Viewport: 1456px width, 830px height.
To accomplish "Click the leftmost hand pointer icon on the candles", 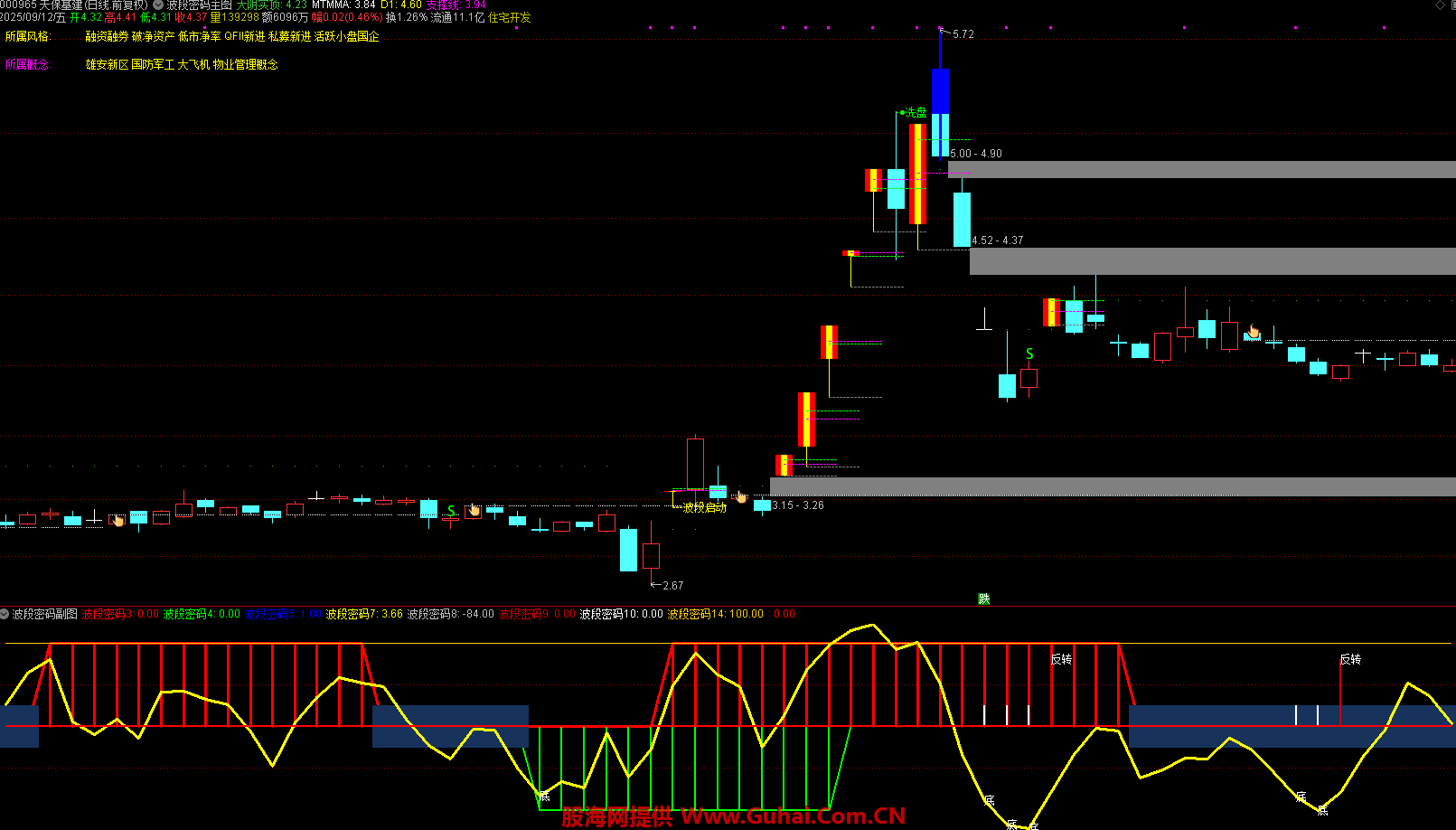I will pos(117,520).
